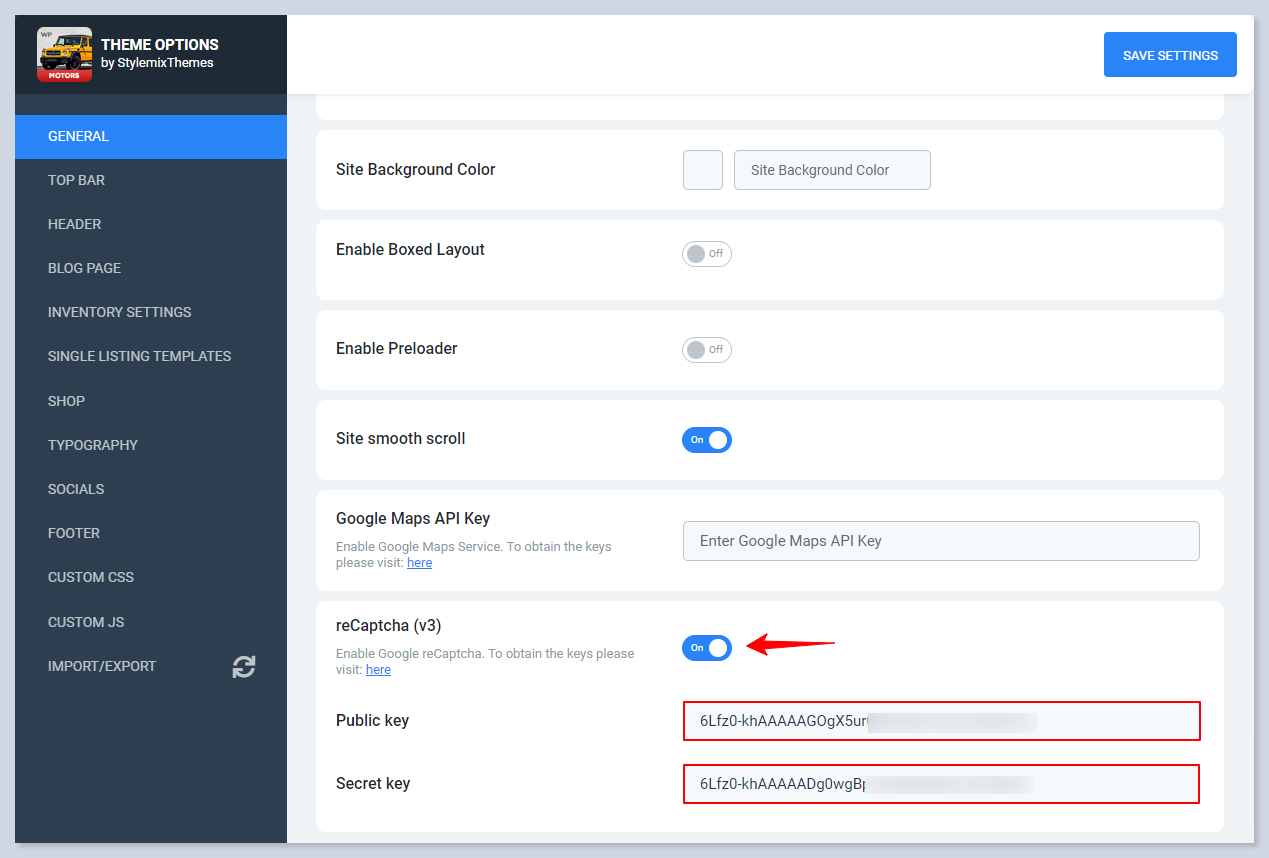Select Blog Page in the sidebar
1269x858 pixels.
click(84, 268)
